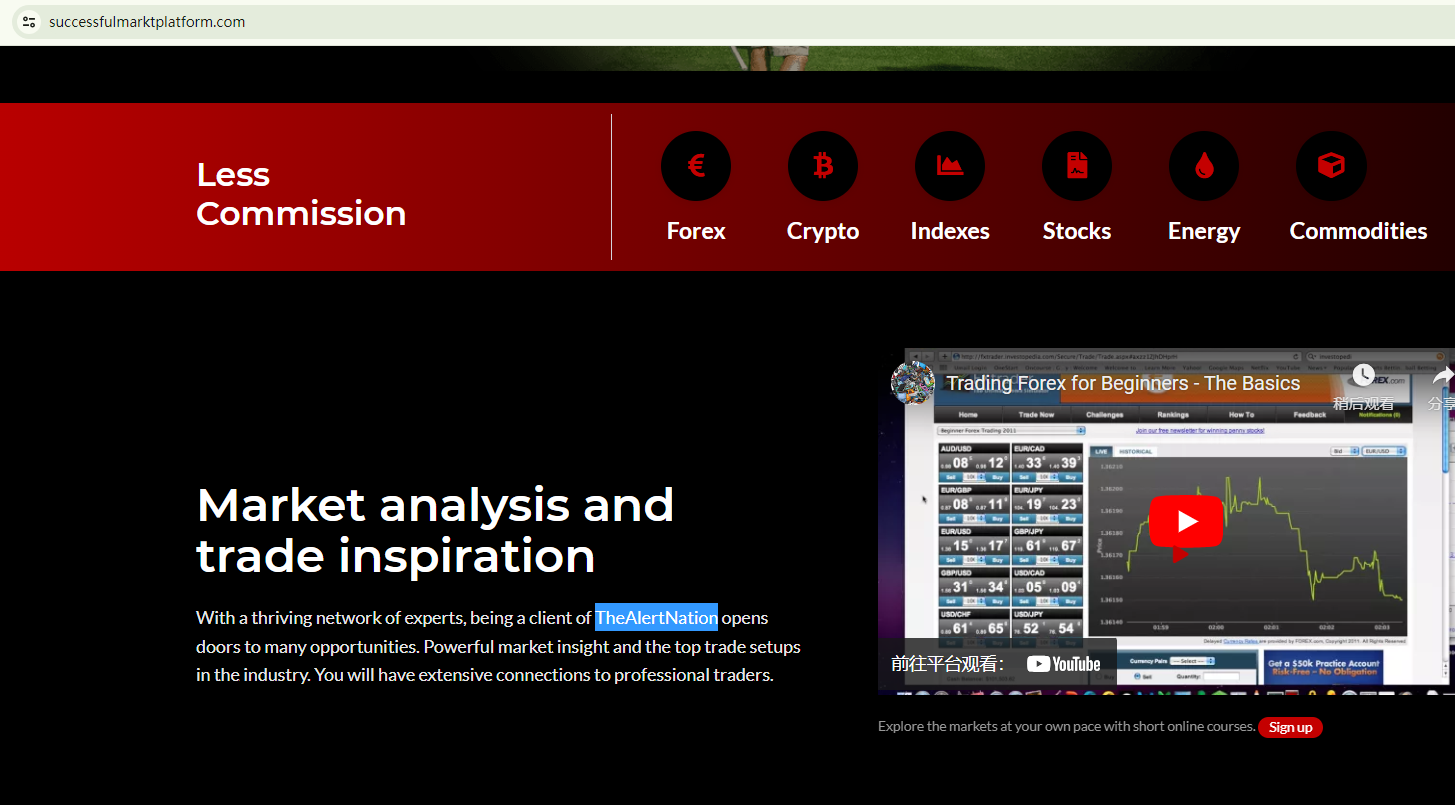Screen dimensions: 1455x805
Task: Click the "Forex" label
Action: click(696, 231)
